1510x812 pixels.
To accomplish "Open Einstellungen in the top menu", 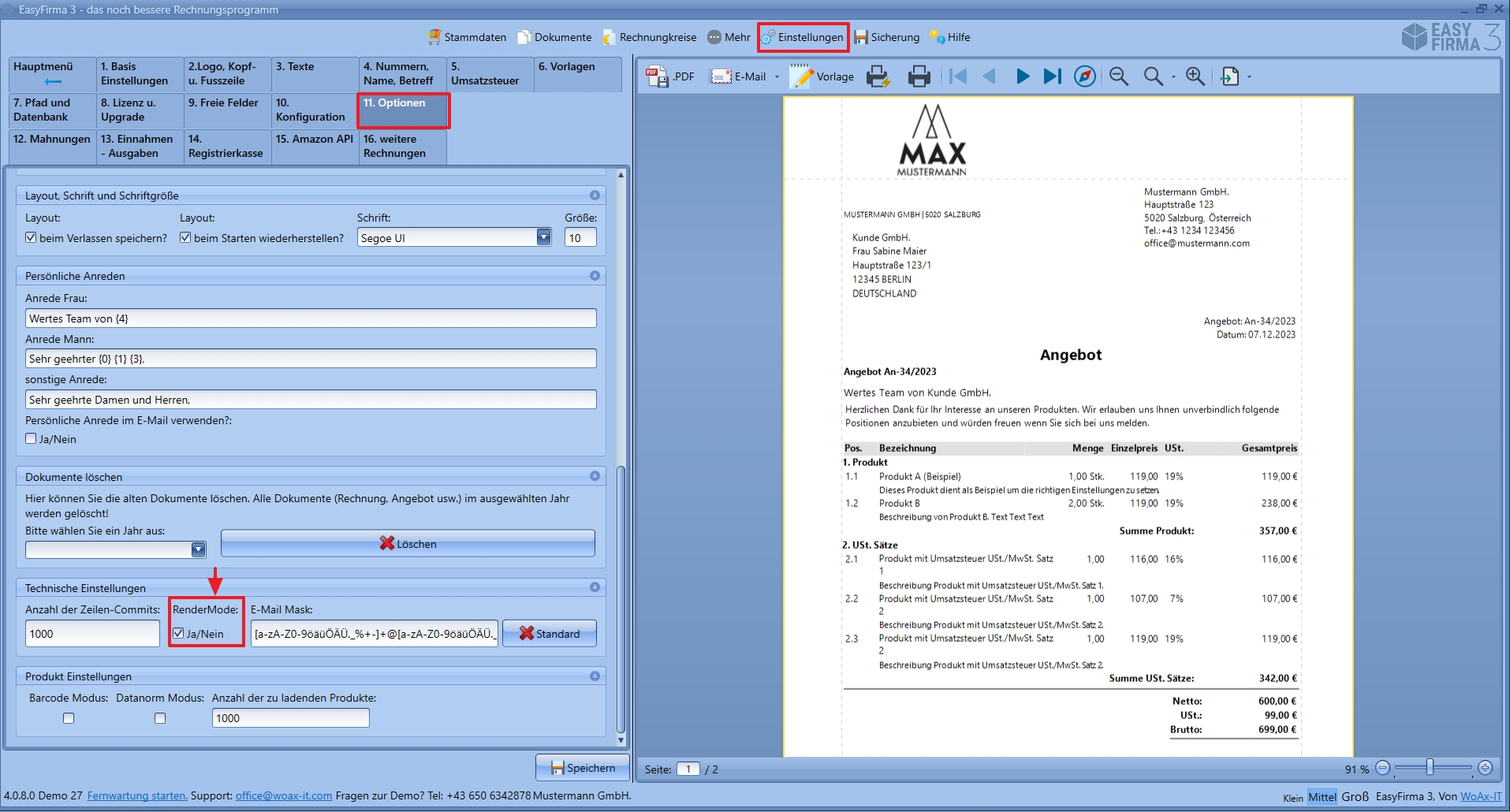I will [803, 37].
